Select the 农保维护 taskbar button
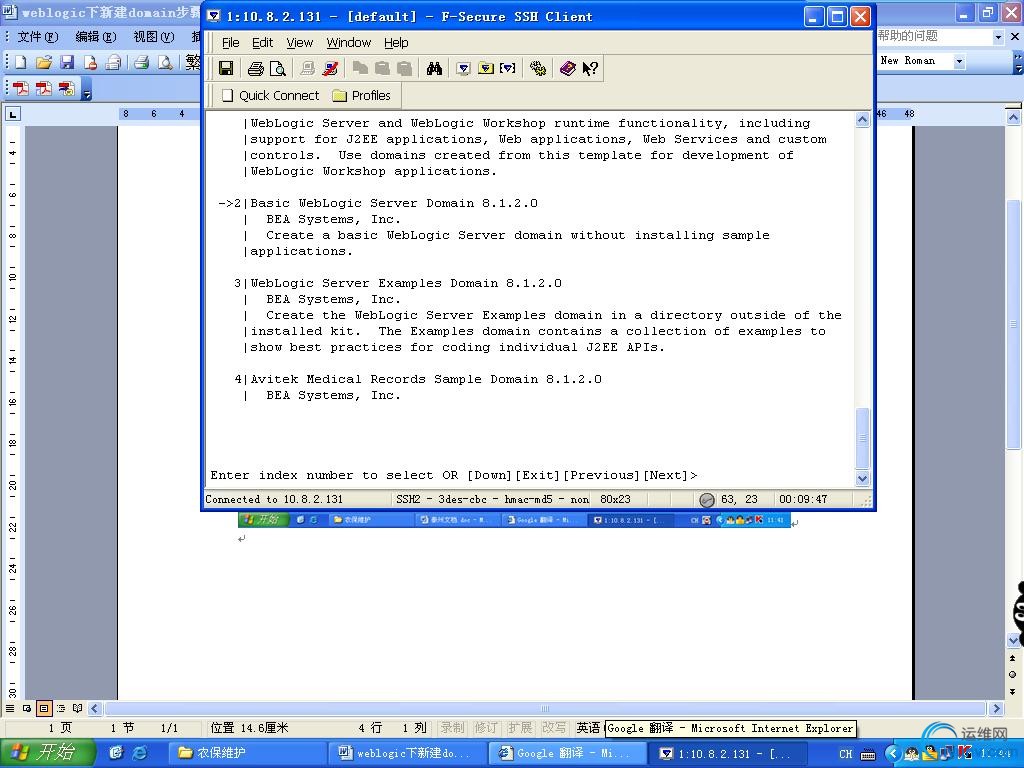 pos(248,753)
